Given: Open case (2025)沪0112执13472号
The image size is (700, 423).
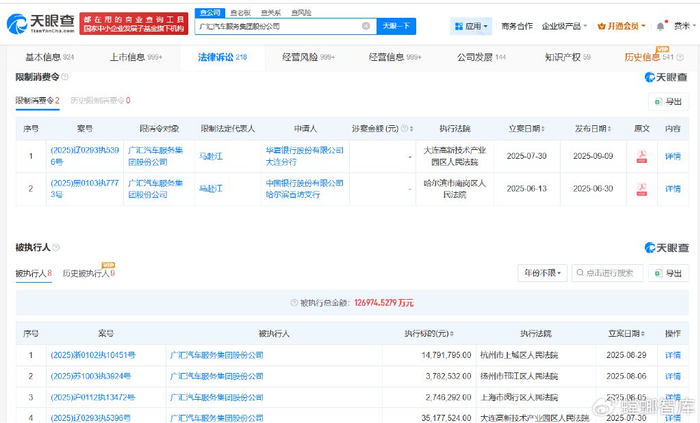Looking at the screenshot, I should point(92,397).
